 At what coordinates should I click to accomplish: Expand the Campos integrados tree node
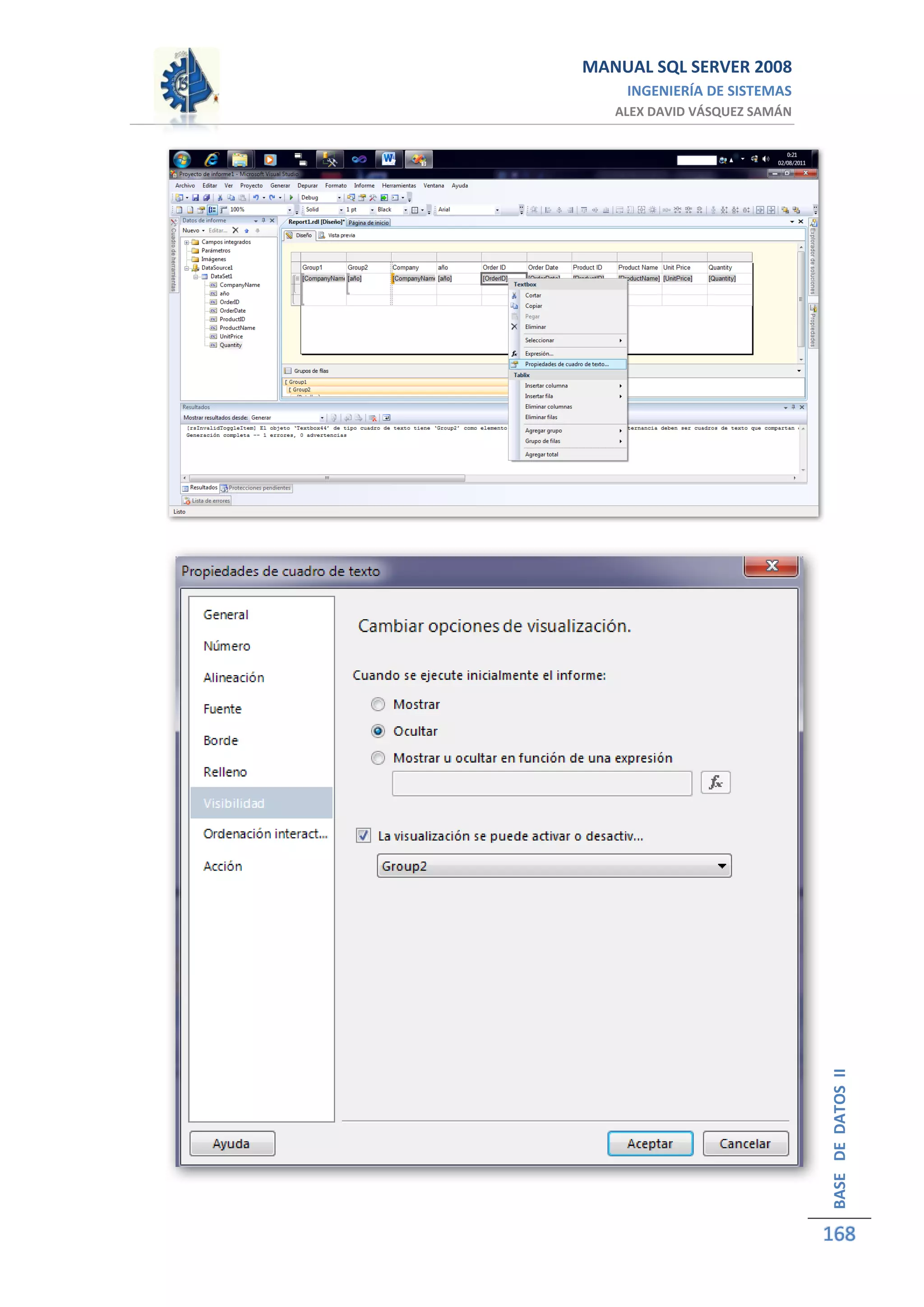coord(187,242)
